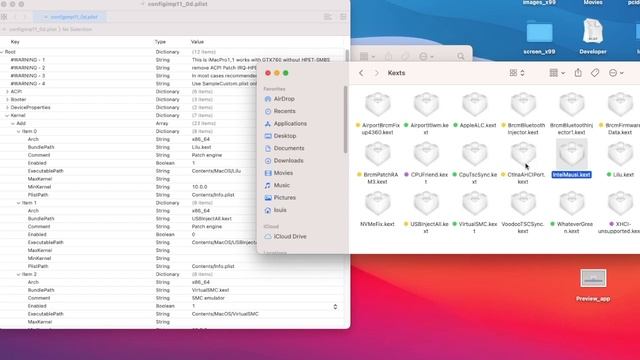The height and width of the screenshot is (360, 640).
Task: Select AirportBrcmFixup4360.kext file
Action: click(378, 113)
